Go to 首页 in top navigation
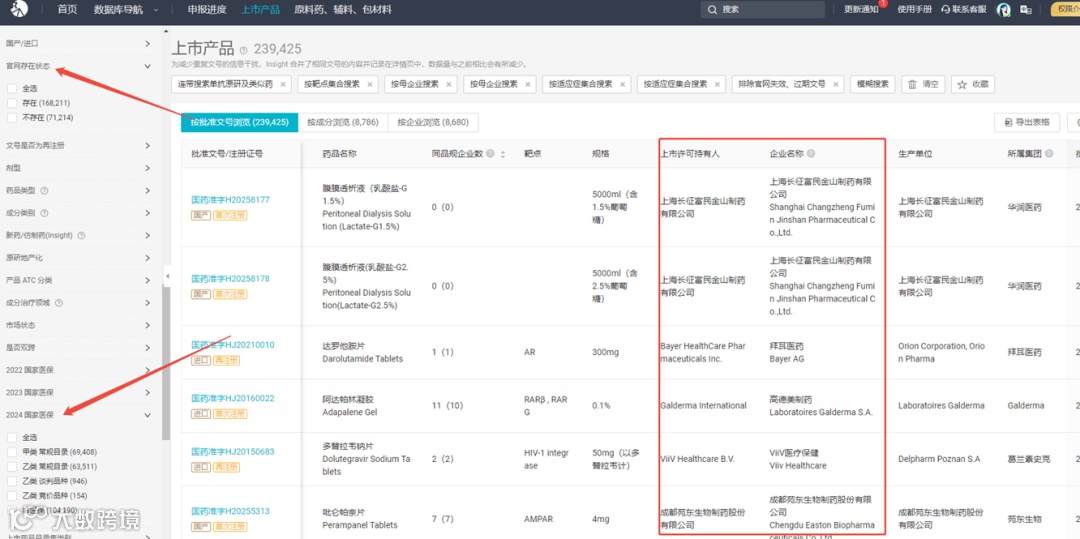Image resolution: width=1080 pixels, height=539 pixels. [x=67, y=10]
